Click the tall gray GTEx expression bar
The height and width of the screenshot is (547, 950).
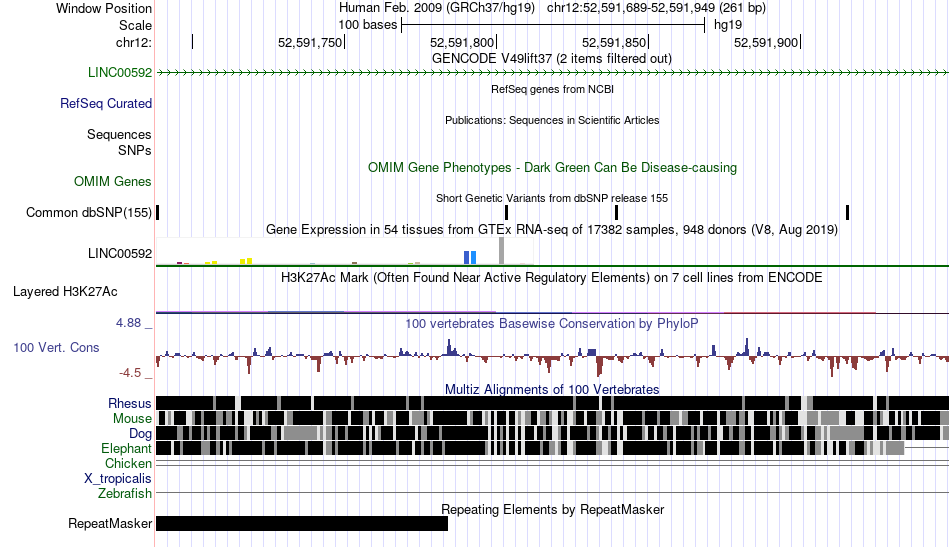coord(501,251)
